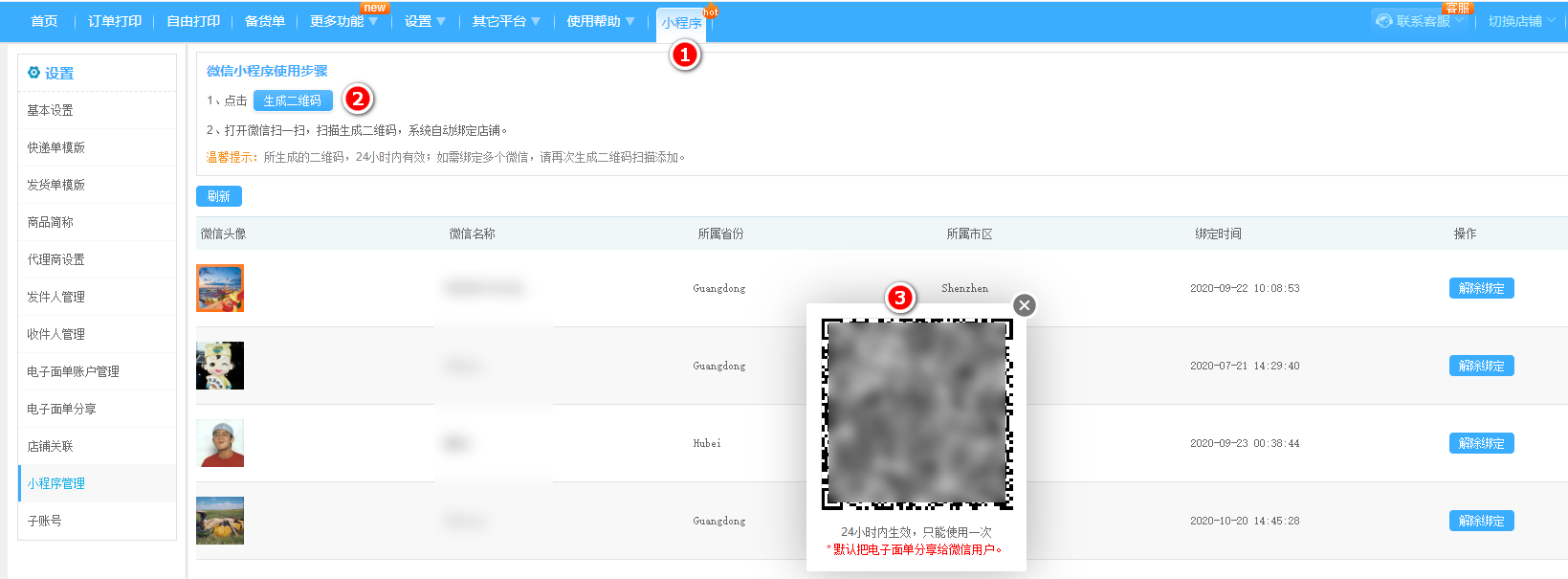The height and width of the screenshot is (579, 1568).
Task: Unbind the user bound 2020-09-23 00:38:44
Action: (1481, 443)
